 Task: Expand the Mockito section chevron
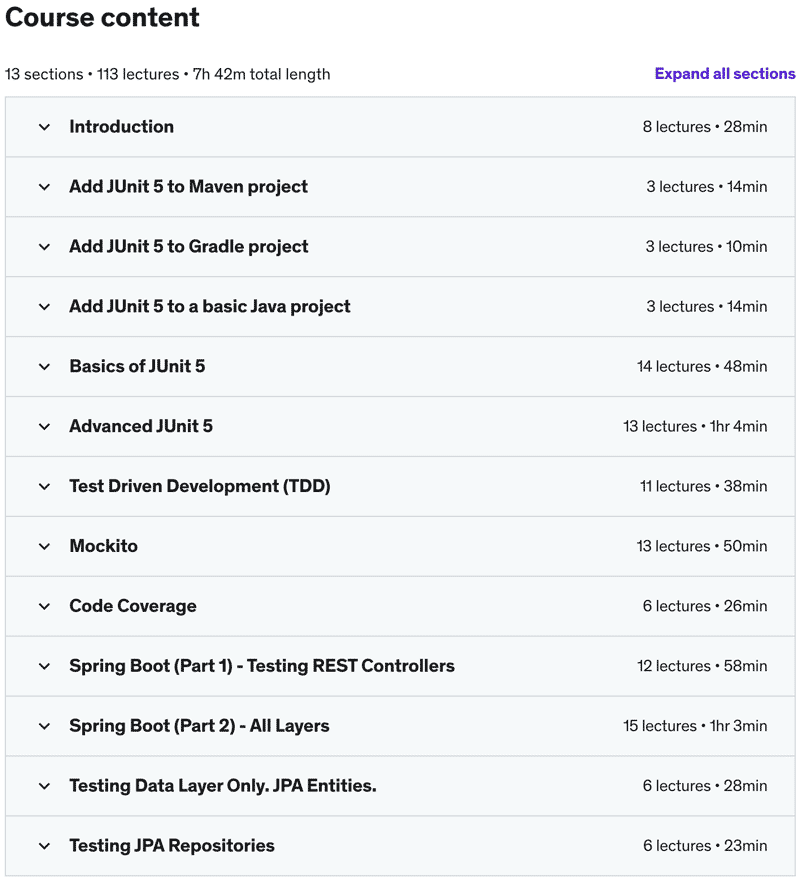click(x=44, y=547)
